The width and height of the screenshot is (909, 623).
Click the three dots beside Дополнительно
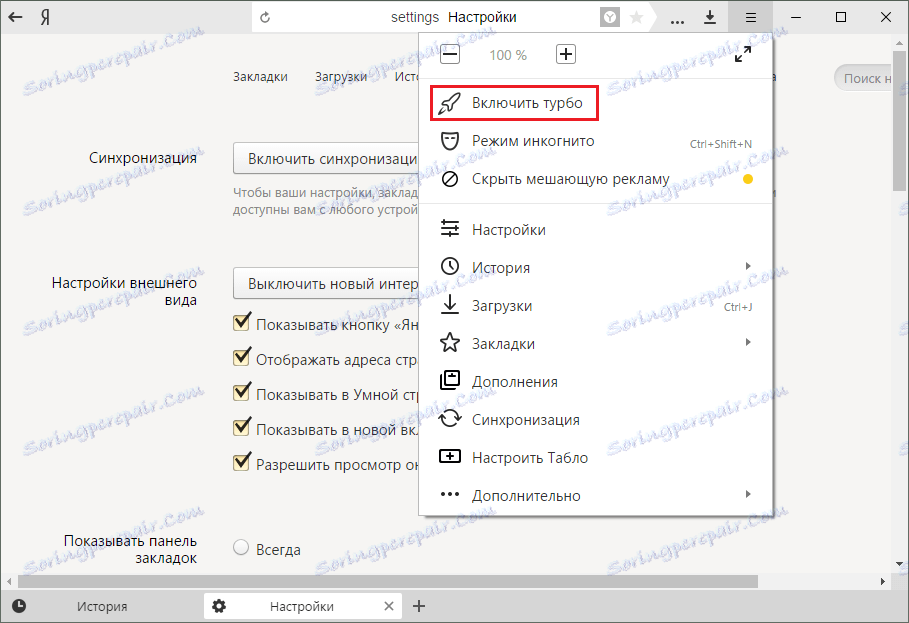click(x=450, y=494)
